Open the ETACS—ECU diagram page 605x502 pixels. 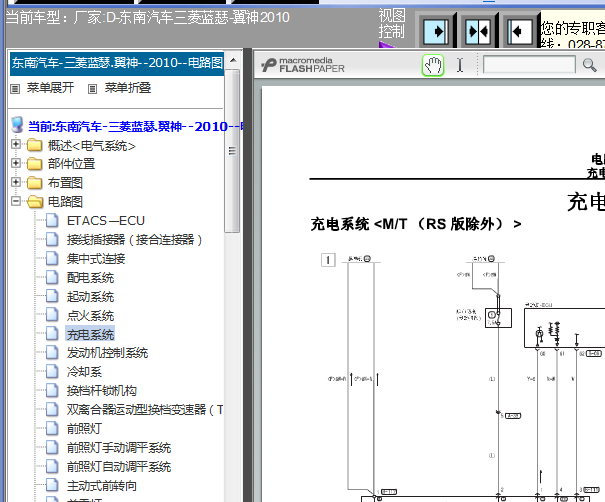(106, 221)
